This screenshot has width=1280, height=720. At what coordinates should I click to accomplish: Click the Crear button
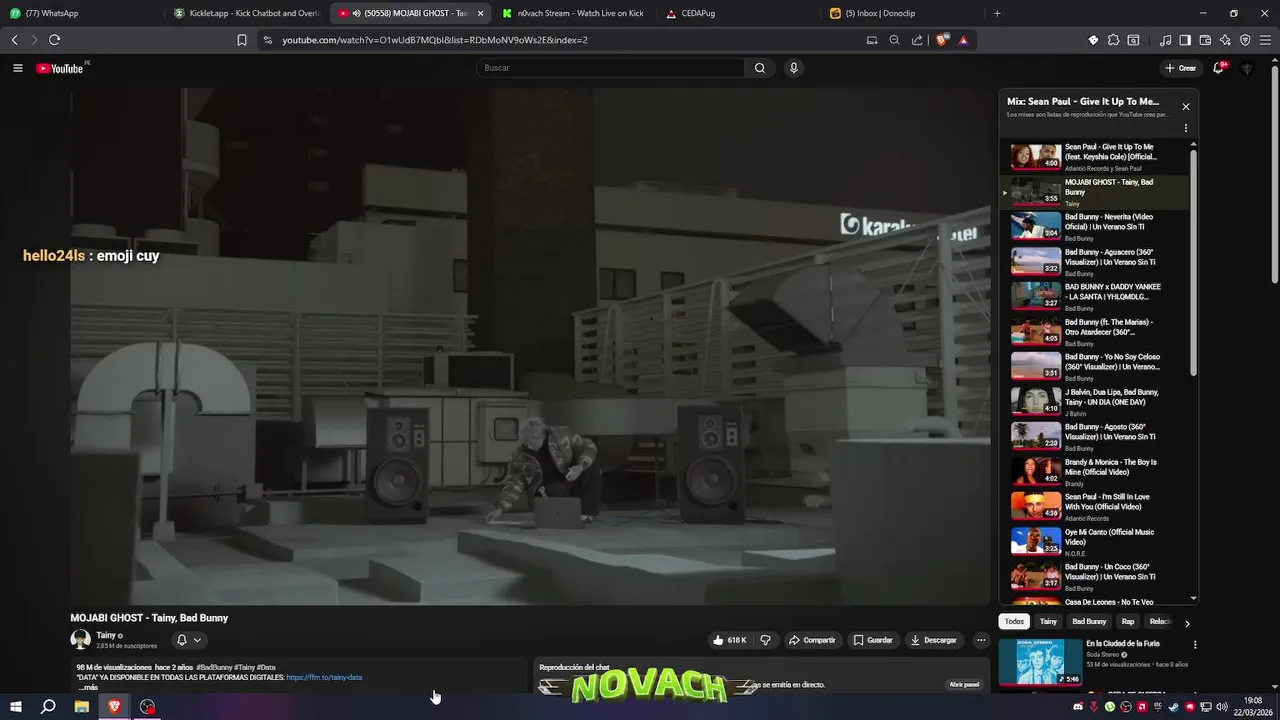(1180, 68)
